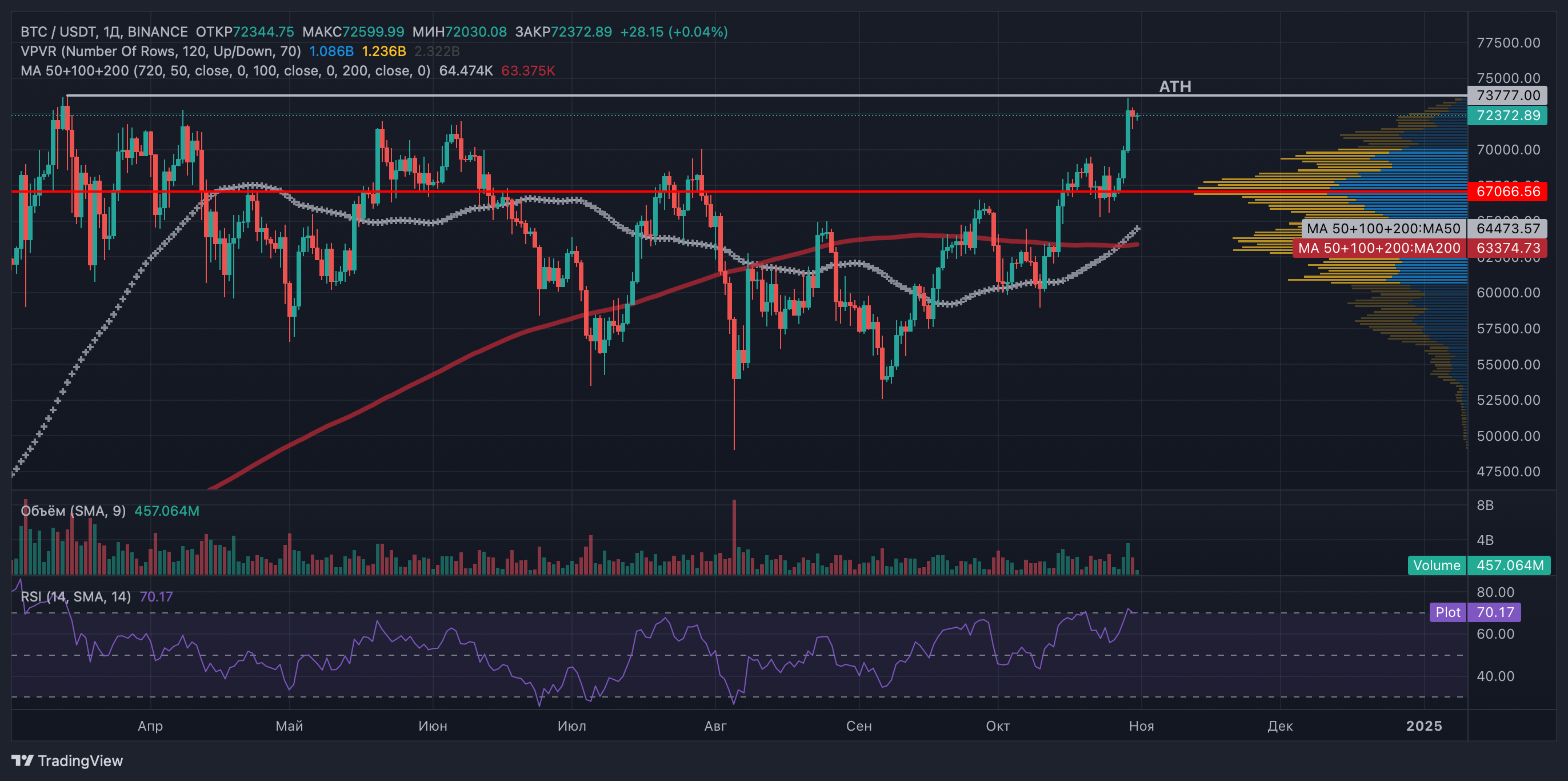Click the МИН value 72030.08

[x=476, y=31]
